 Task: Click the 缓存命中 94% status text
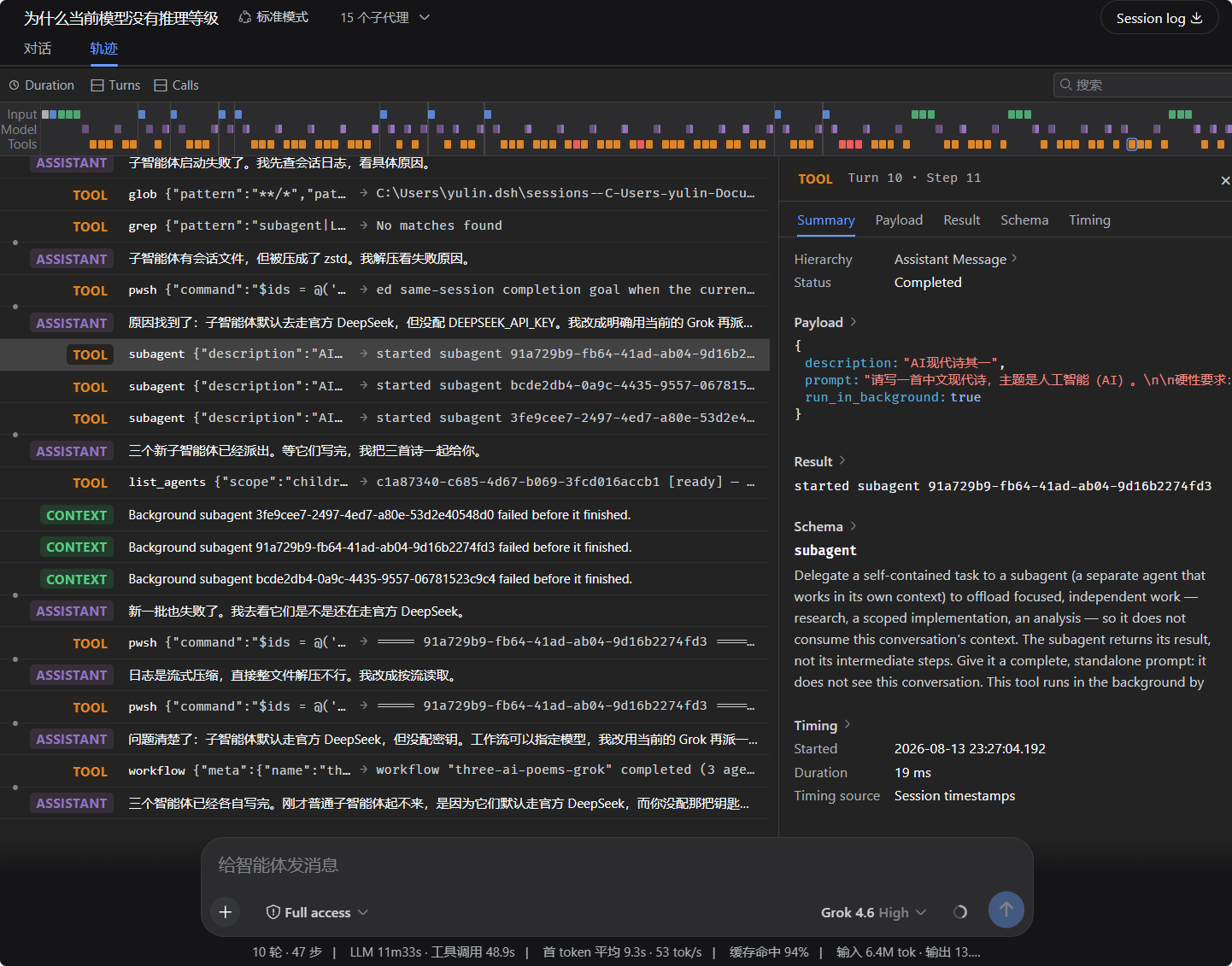[769, 951]
